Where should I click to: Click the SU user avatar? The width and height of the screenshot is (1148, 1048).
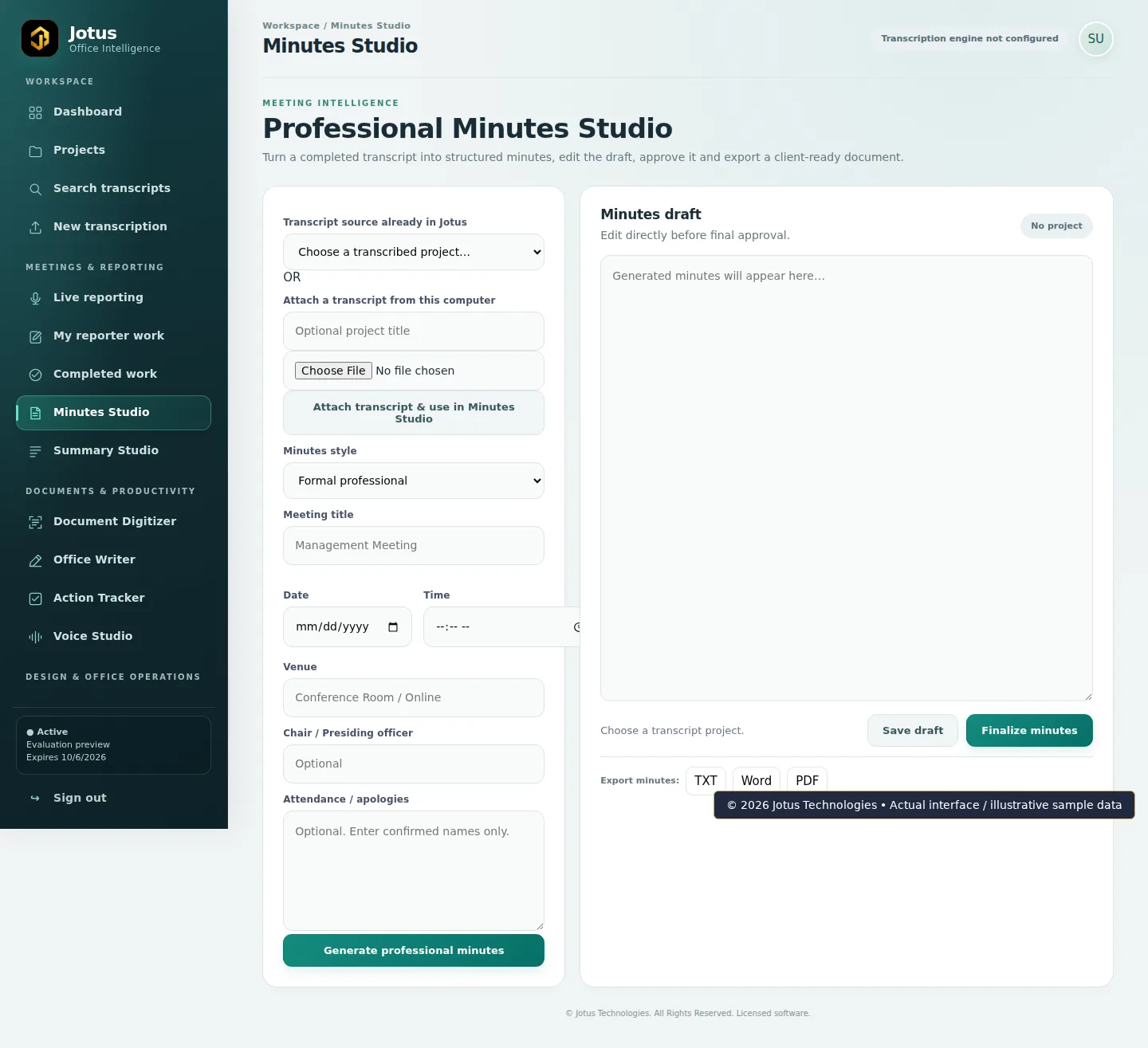point(1096,39)
